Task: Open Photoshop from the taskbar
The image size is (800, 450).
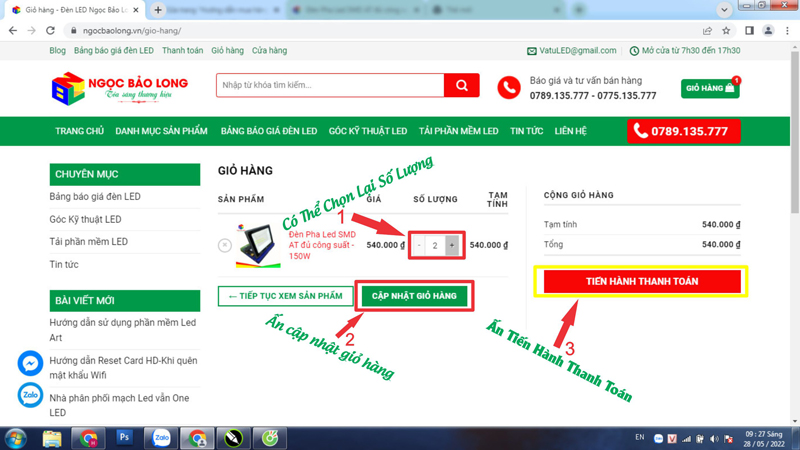Action: [x=125, y=438]
